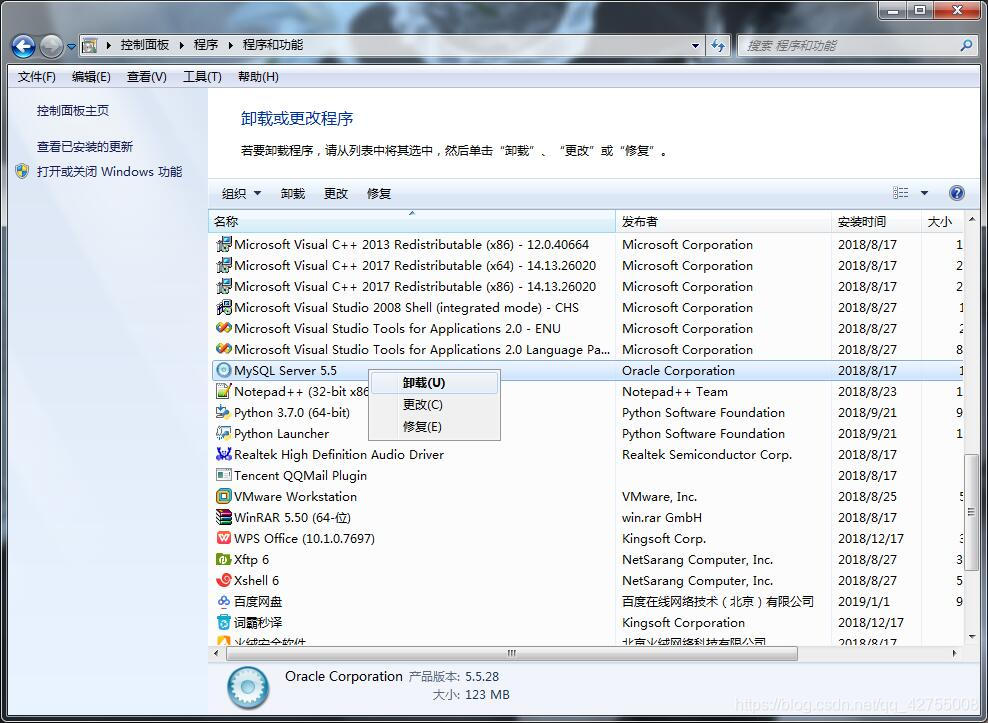Click the Realtek Audio Driver icon
The width and height of the screenshot is (988, 723).
pyautogui.click(x=223, y=454)
